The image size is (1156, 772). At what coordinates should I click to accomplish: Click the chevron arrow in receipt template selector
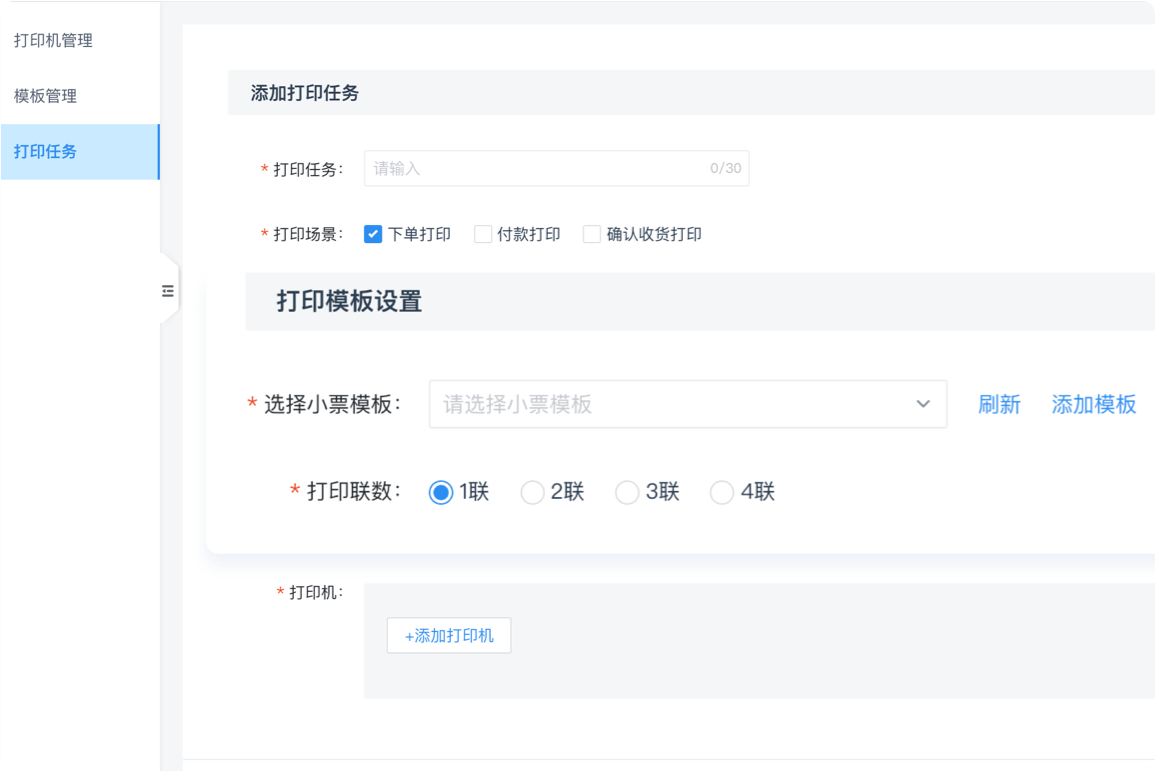tap(922, 404)
